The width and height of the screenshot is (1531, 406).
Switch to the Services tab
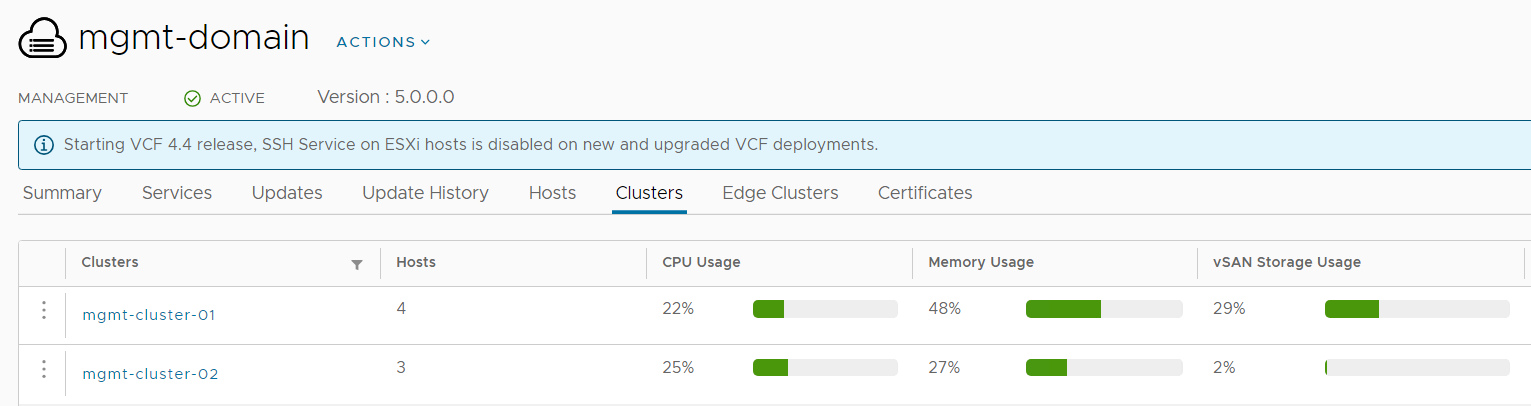pyautogui.click(x=177, y=193)
